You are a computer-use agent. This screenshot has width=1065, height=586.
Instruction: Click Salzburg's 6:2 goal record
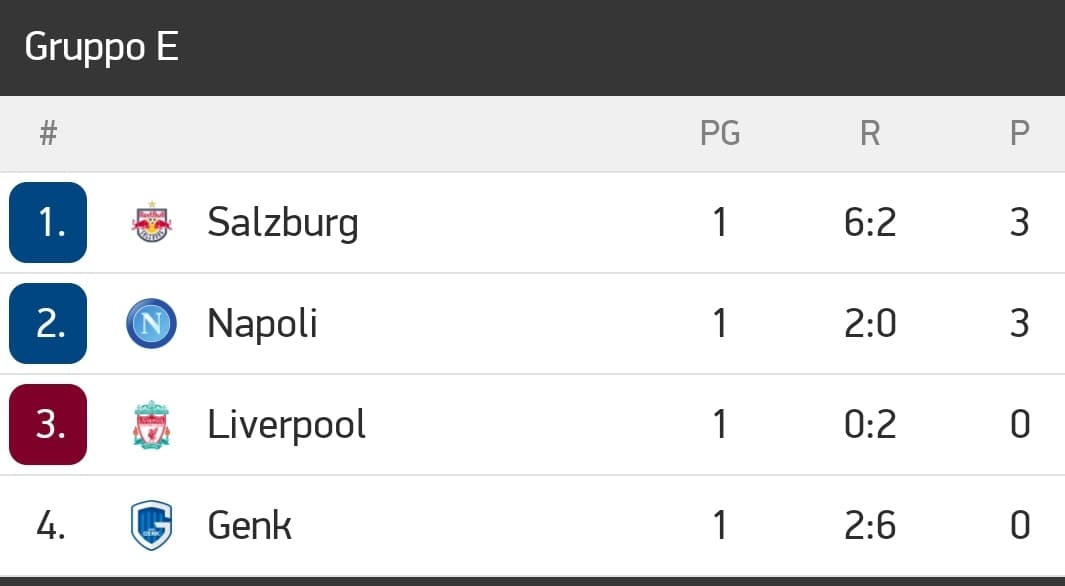coord(869,223)
